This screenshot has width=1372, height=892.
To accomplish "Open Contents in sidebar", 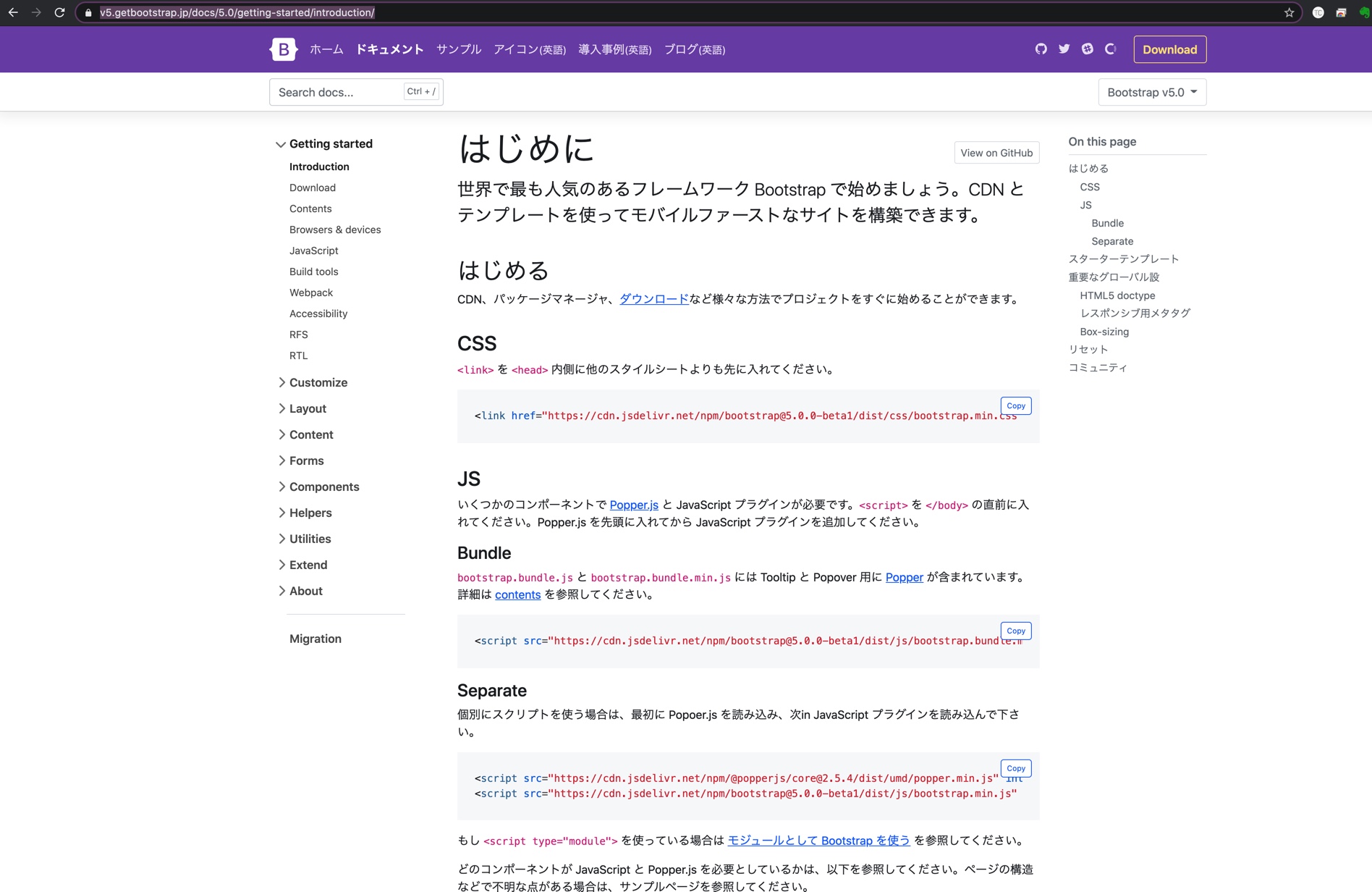I will [310, 209].
